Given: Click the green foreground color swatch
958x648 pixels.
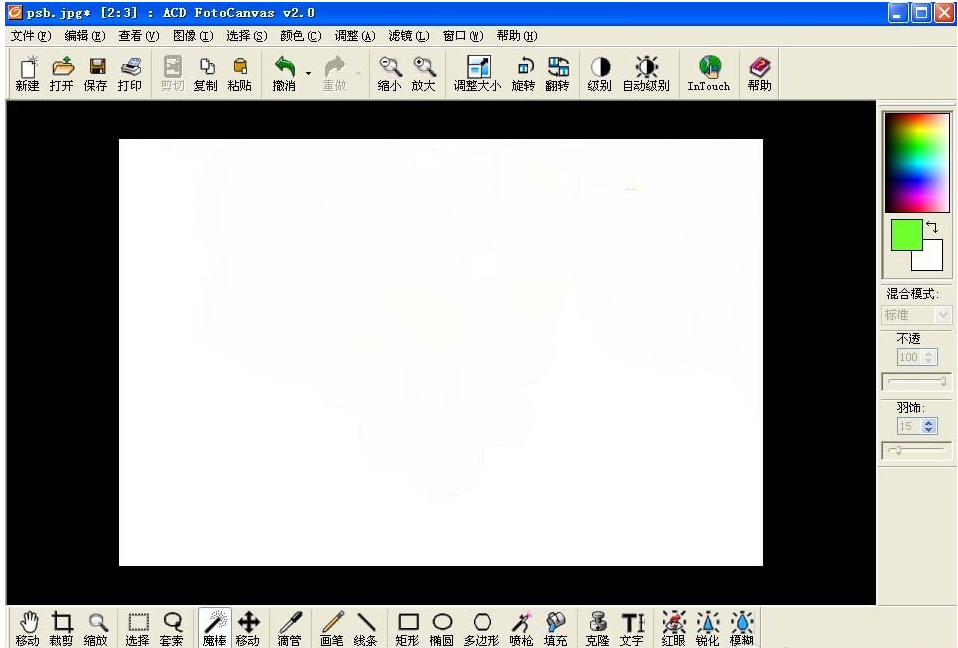Looking at the screenshot, I should click(906, 236).
